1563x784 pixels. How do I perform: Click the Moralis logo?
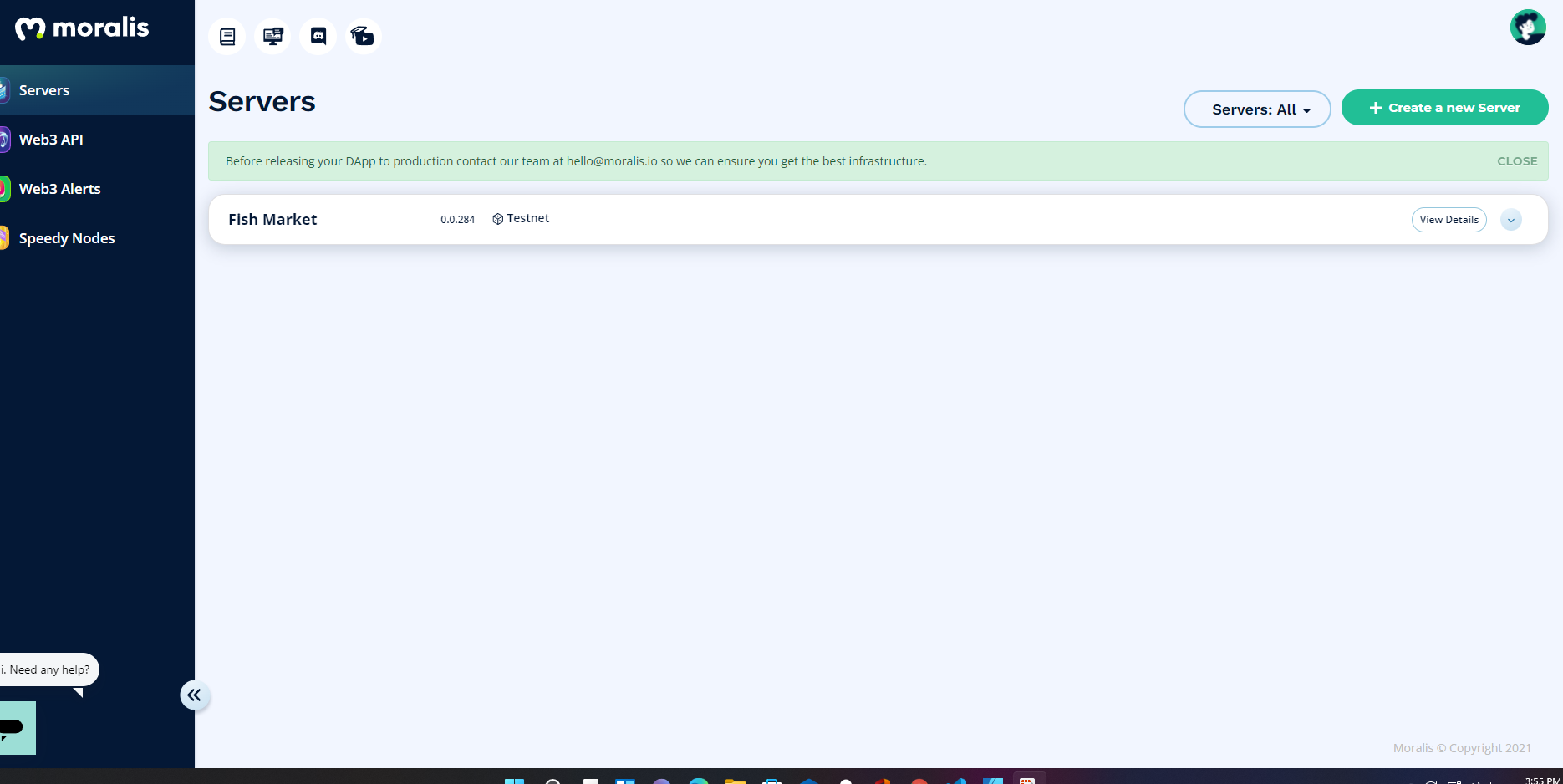[x=82, y=28]
